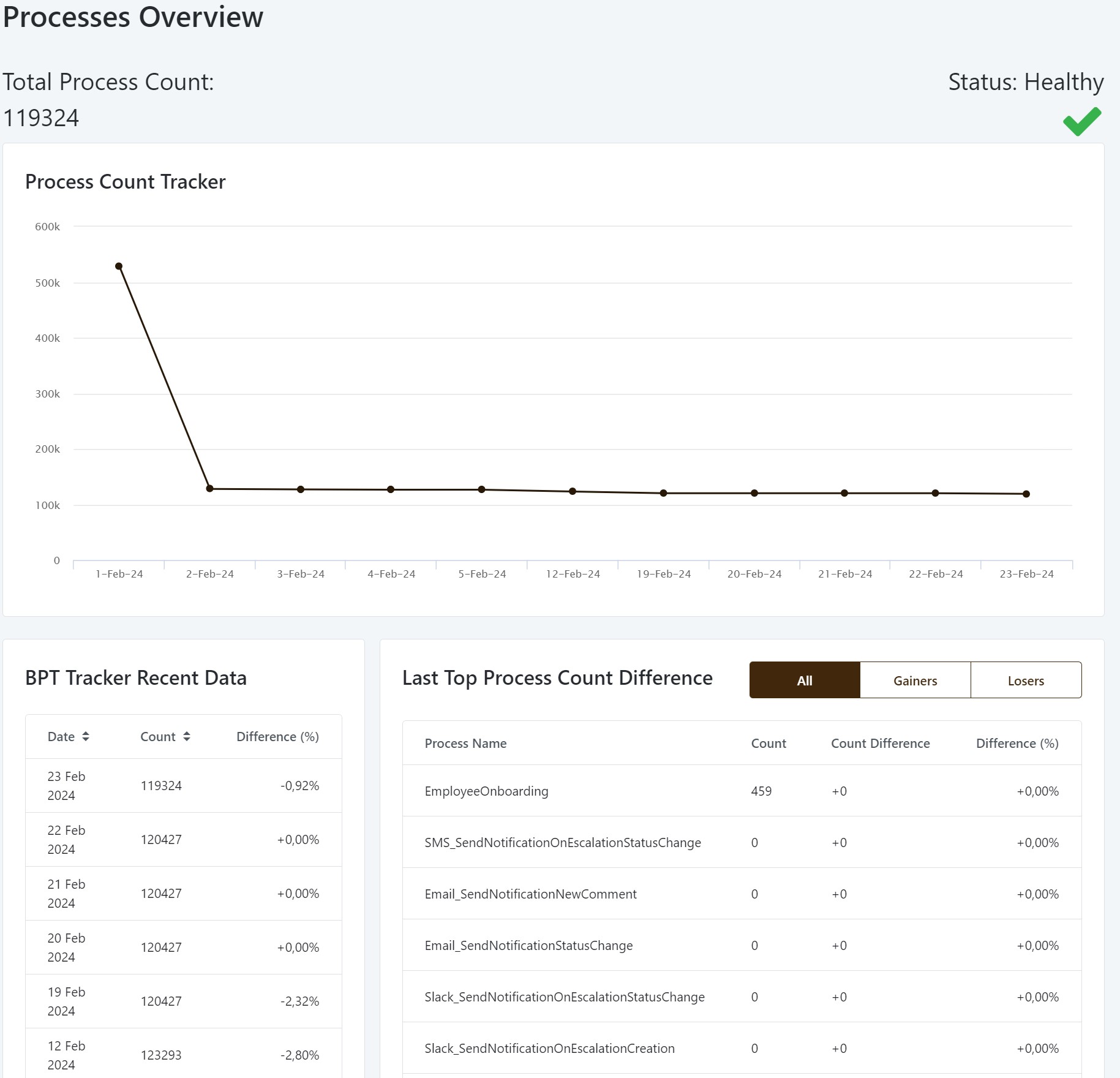Sort BPT Tracker table using the Date sort icon

pos(86,736)
